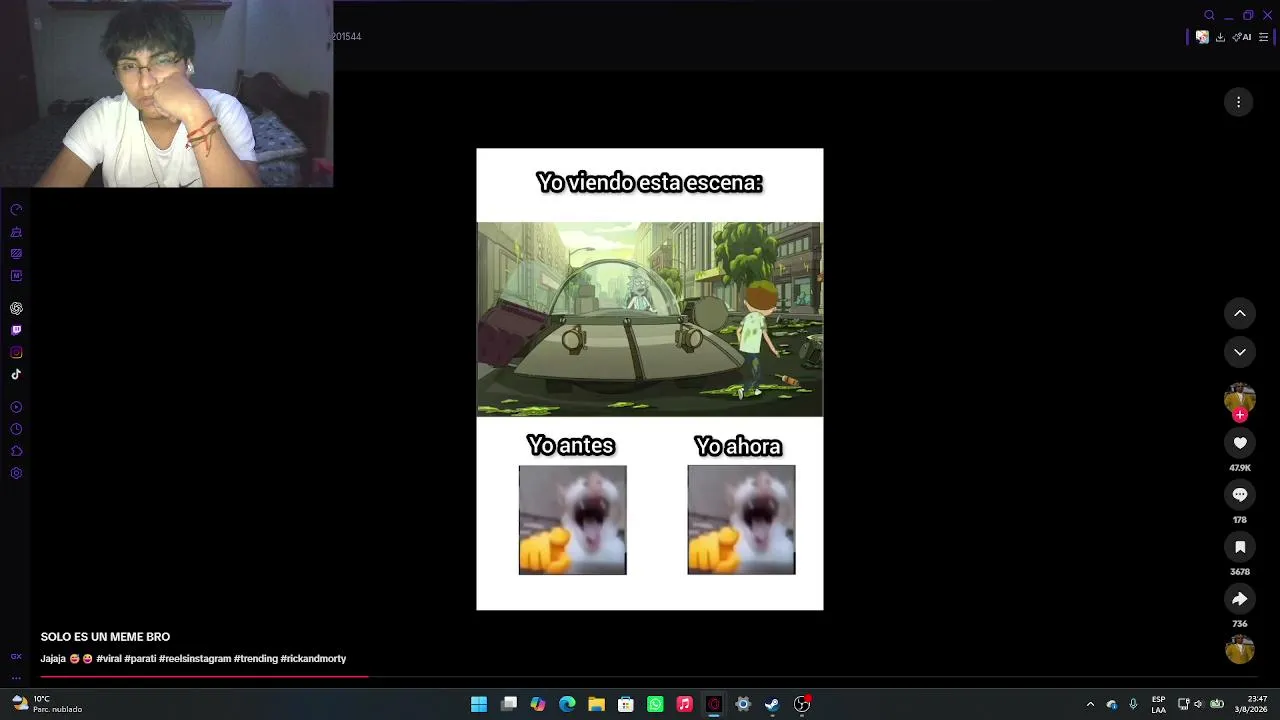Screen dimensions: 1280x720
Task: Open the Instagram sidebar panel
Action: [x=16, y=352]
